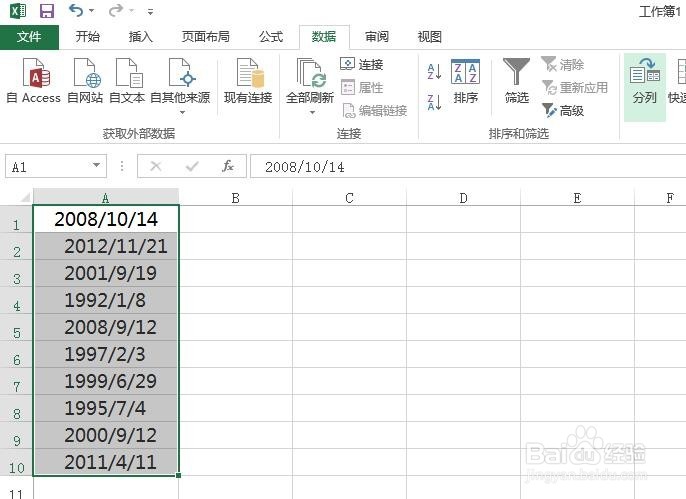
Task: Sort descending Z to A
Action: 434,102
